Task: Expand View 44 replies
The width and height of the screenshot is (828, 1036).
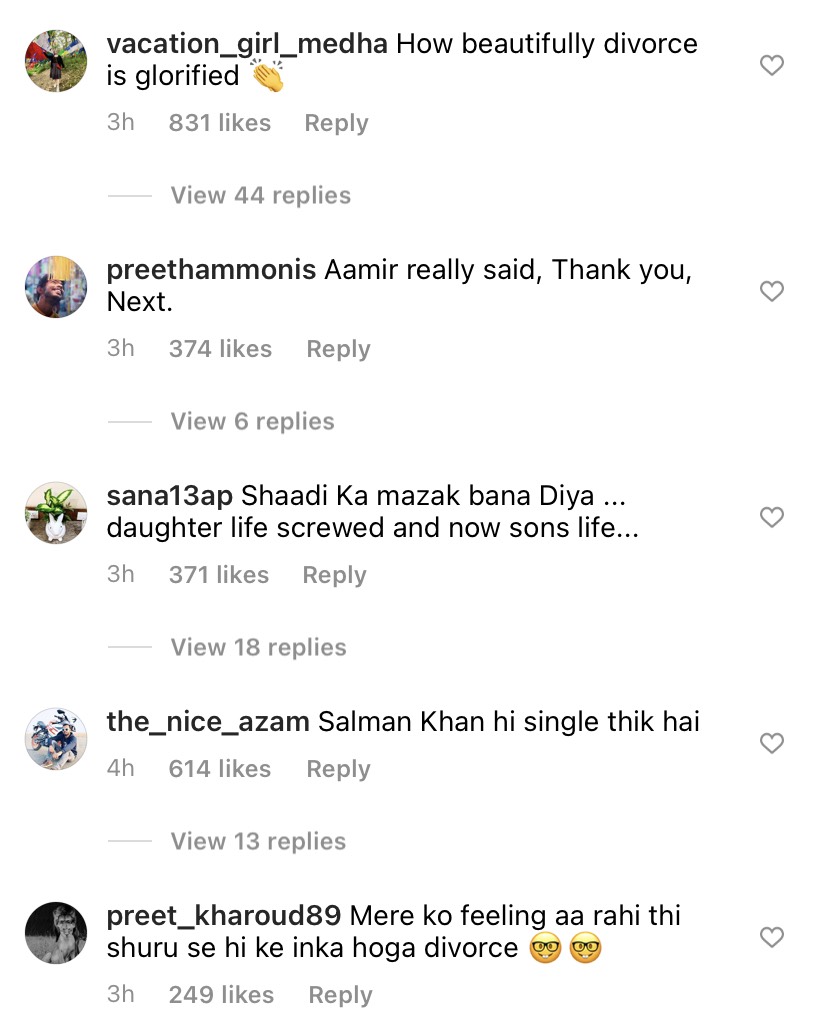Action: (x=260, y=196)
